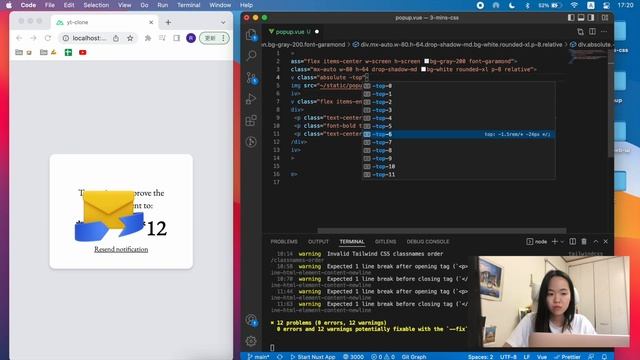This screenshot has height=360, width=640.
Task: Toggle the bottom panel layout icon
Action: (x=581, y=18)
